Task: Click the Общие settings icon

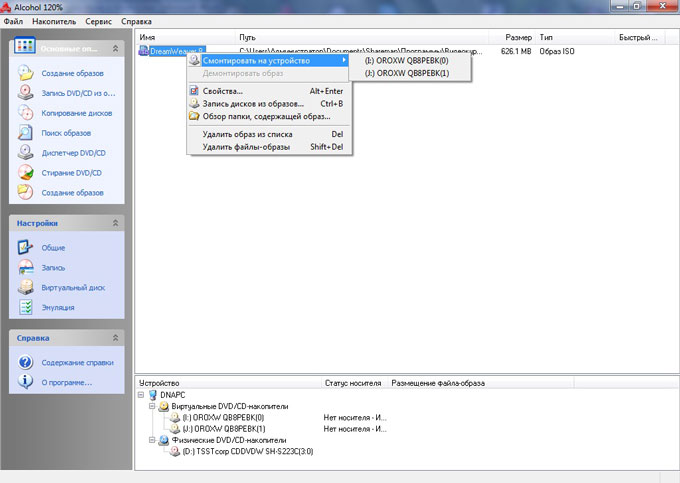Action: (26, 247)
